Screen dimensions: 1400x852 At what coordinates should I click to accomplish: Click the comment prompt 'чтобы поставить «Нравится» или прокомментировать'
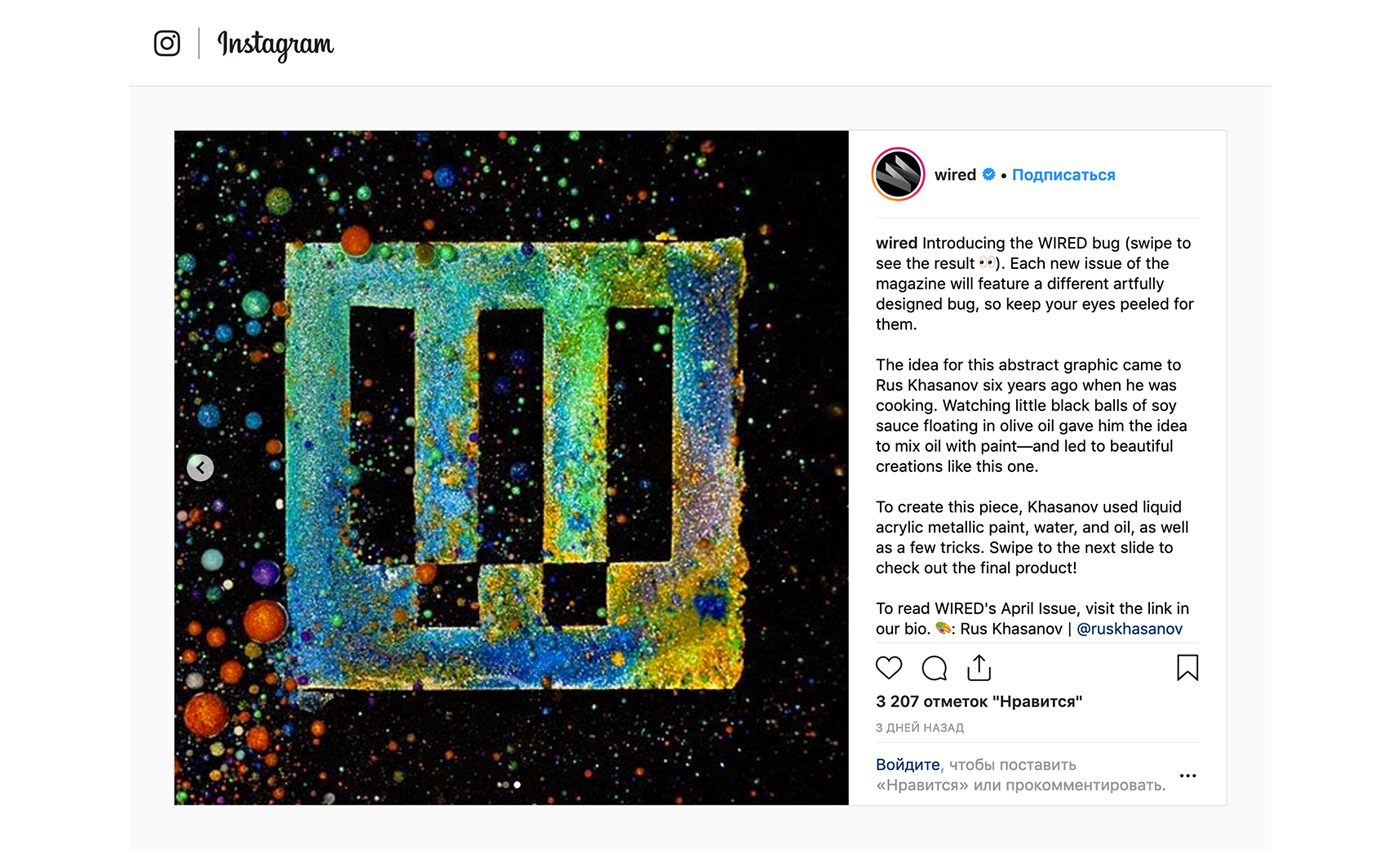pyautogui.click(x=1021, y=775)
